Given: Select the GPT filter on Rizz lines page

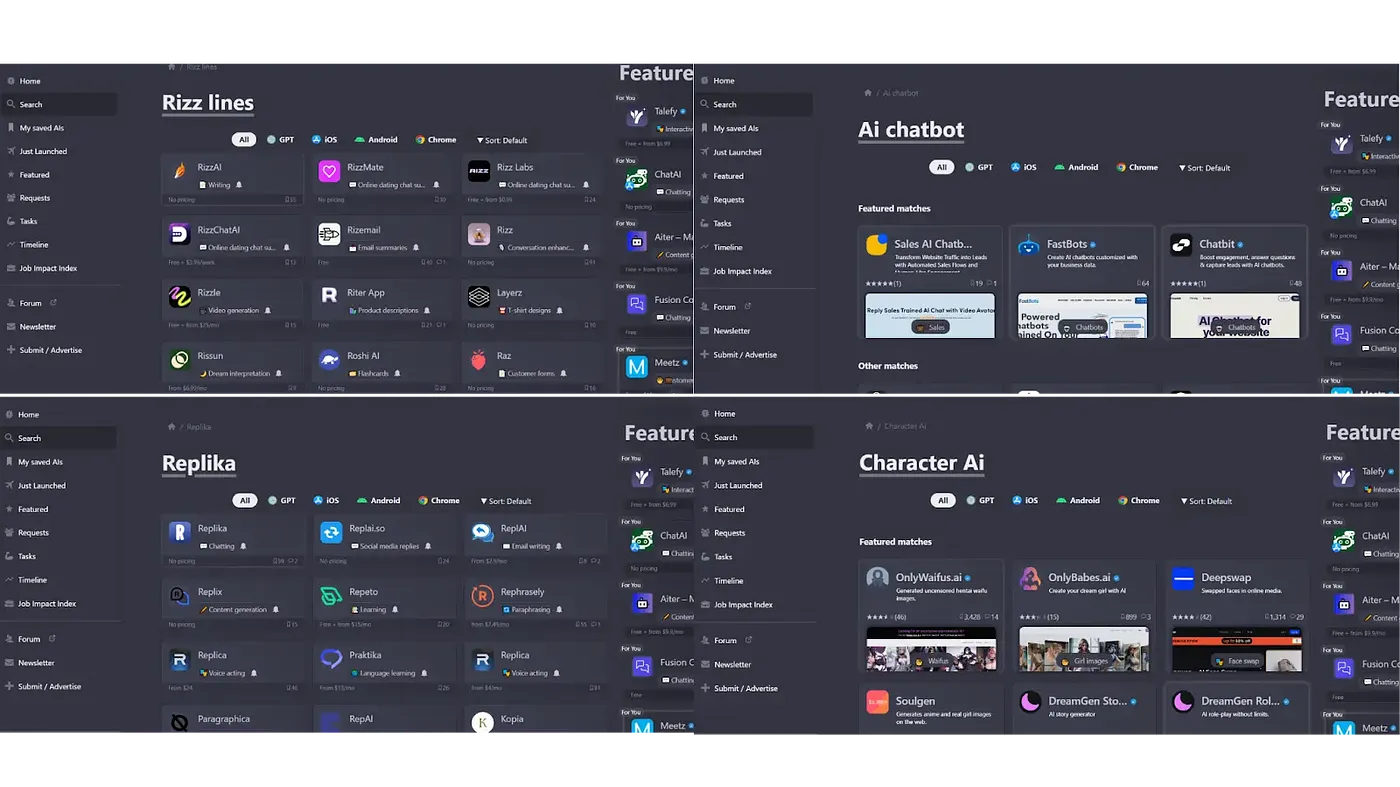Looking at the screenshot, I should click(281, 140).
